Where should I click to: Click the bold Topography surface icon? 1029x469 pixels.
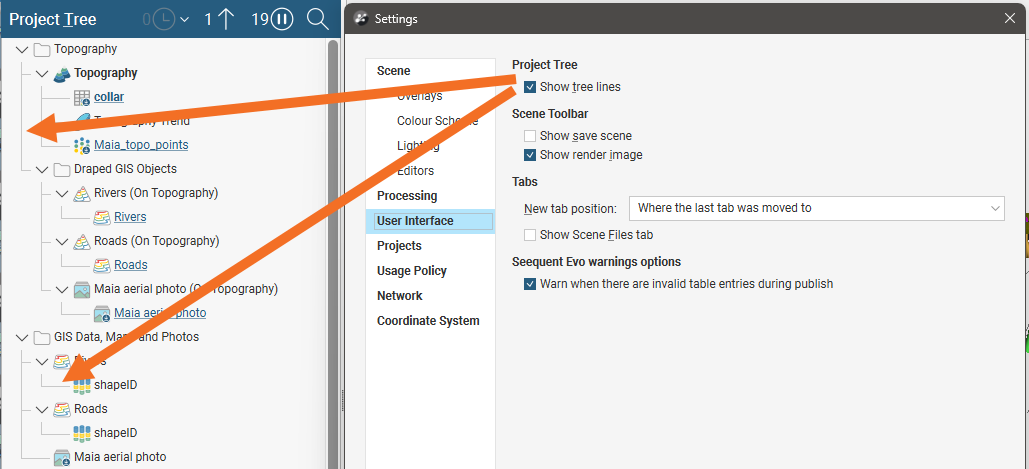click(x=62, y=73)
